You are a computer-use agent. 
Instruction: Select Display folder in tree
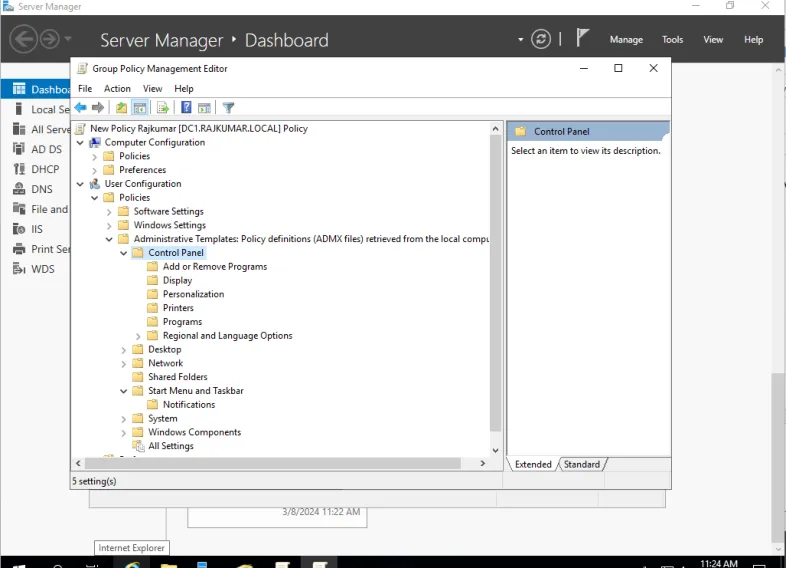pos(177,280)
